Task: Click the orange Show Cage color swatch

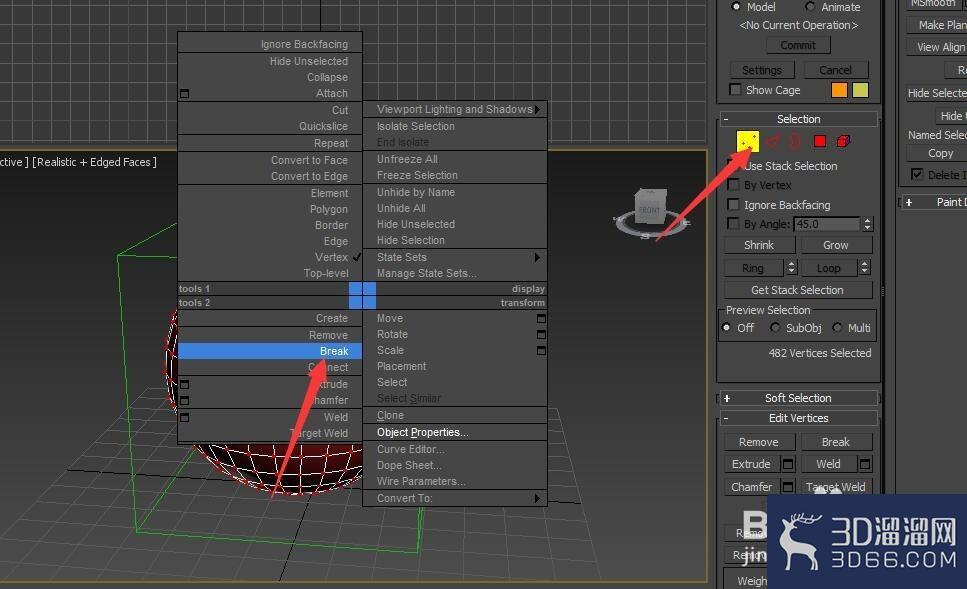Action: coord(838,89)
